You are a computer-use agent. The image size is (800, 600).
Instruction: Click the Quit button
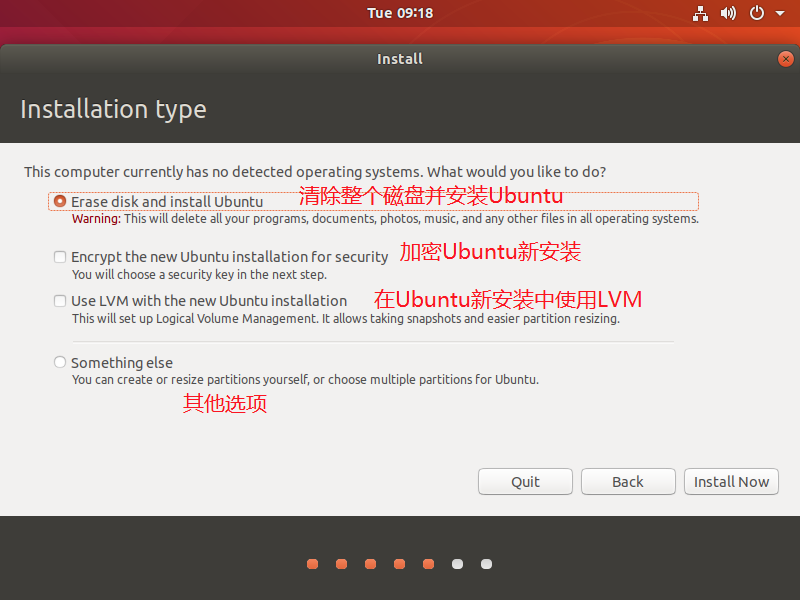[525, 482]
